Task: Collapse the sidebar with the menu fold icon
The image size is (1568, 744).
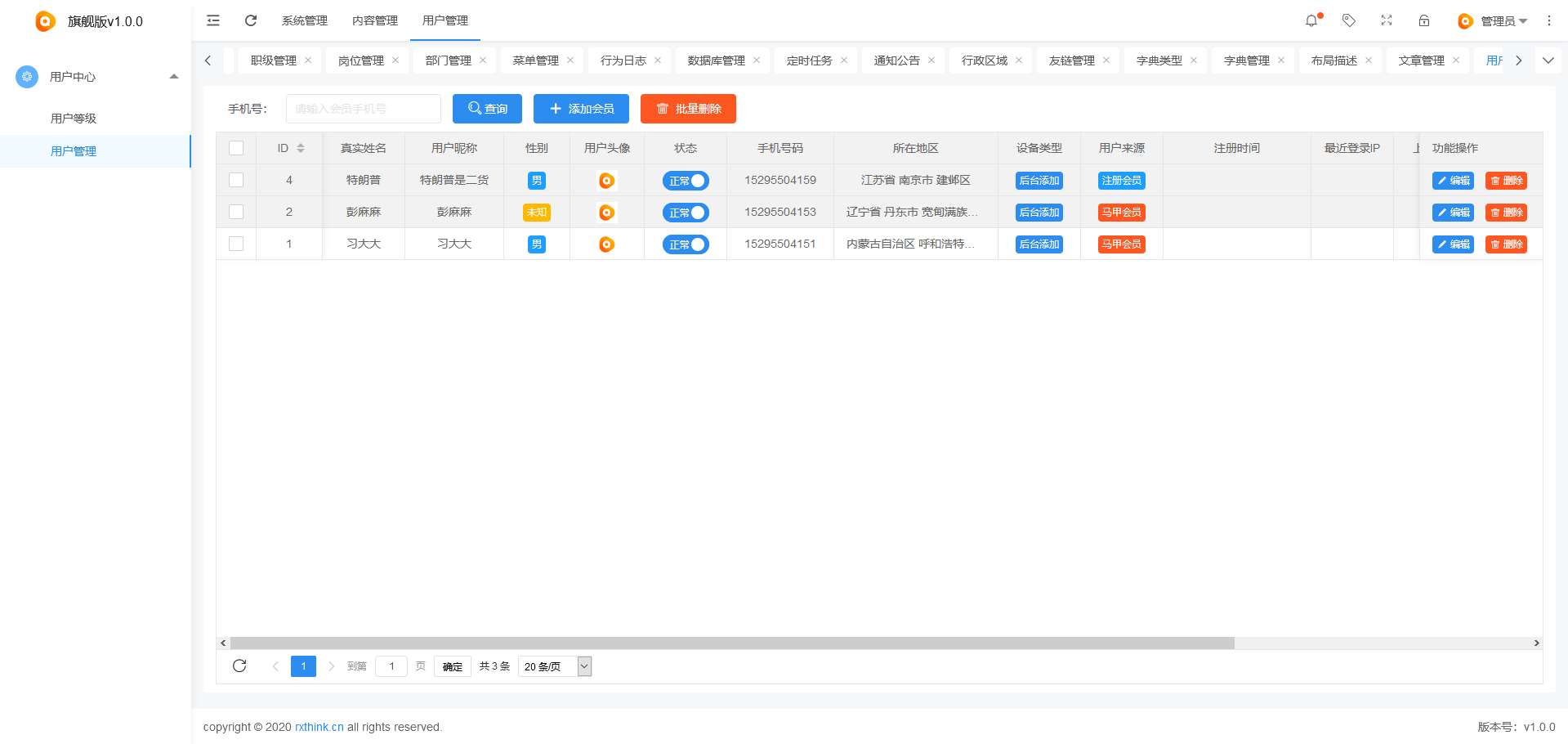Action: point(213,20)
